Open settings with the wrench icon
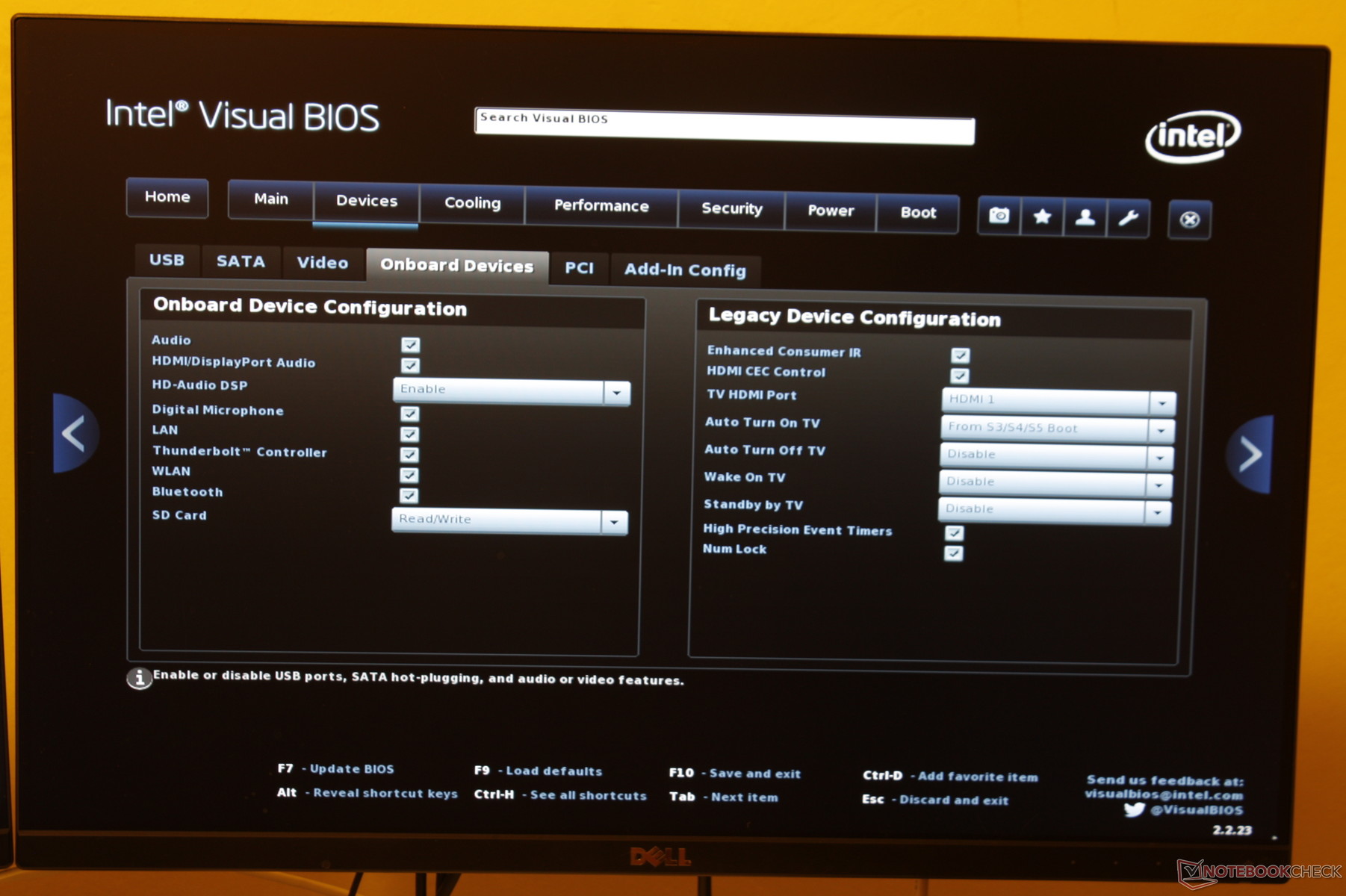 (x=1128, y=219)
